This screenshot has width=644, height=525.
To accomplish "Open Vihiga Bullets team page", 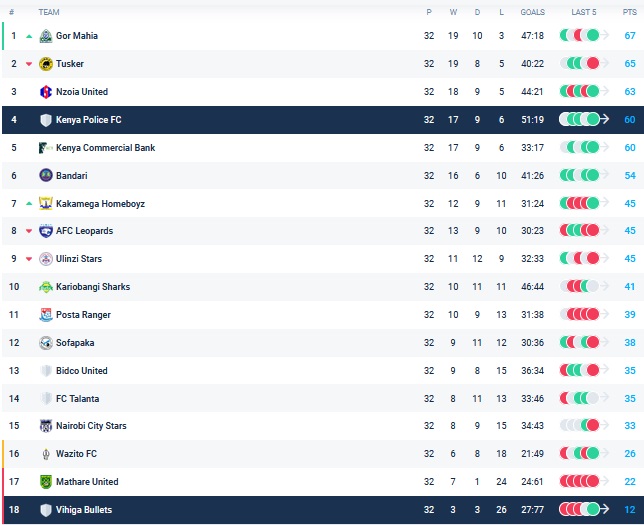I will [84, 510].
